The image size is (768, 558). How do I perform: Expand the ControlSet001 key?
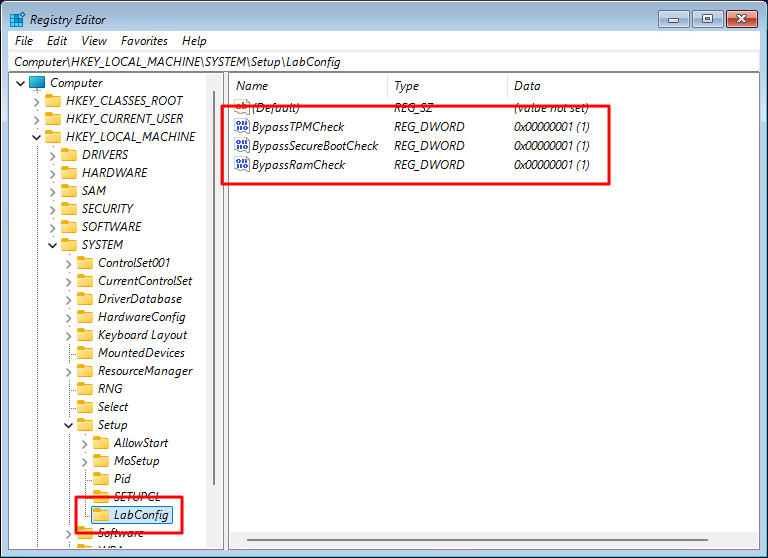click(x=69, y=263)
